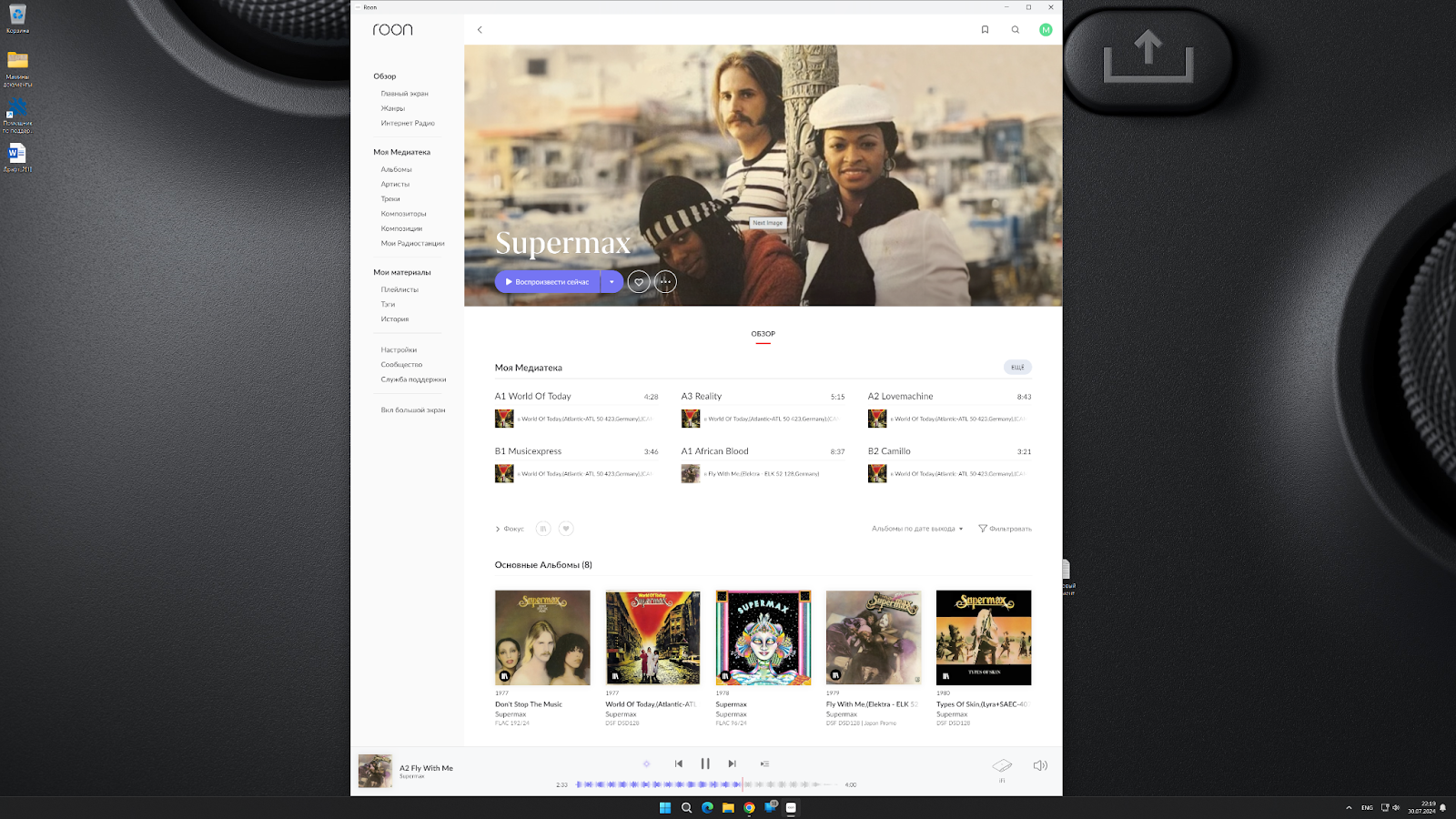Open Тэги in the sidebar

click(388, 304)
